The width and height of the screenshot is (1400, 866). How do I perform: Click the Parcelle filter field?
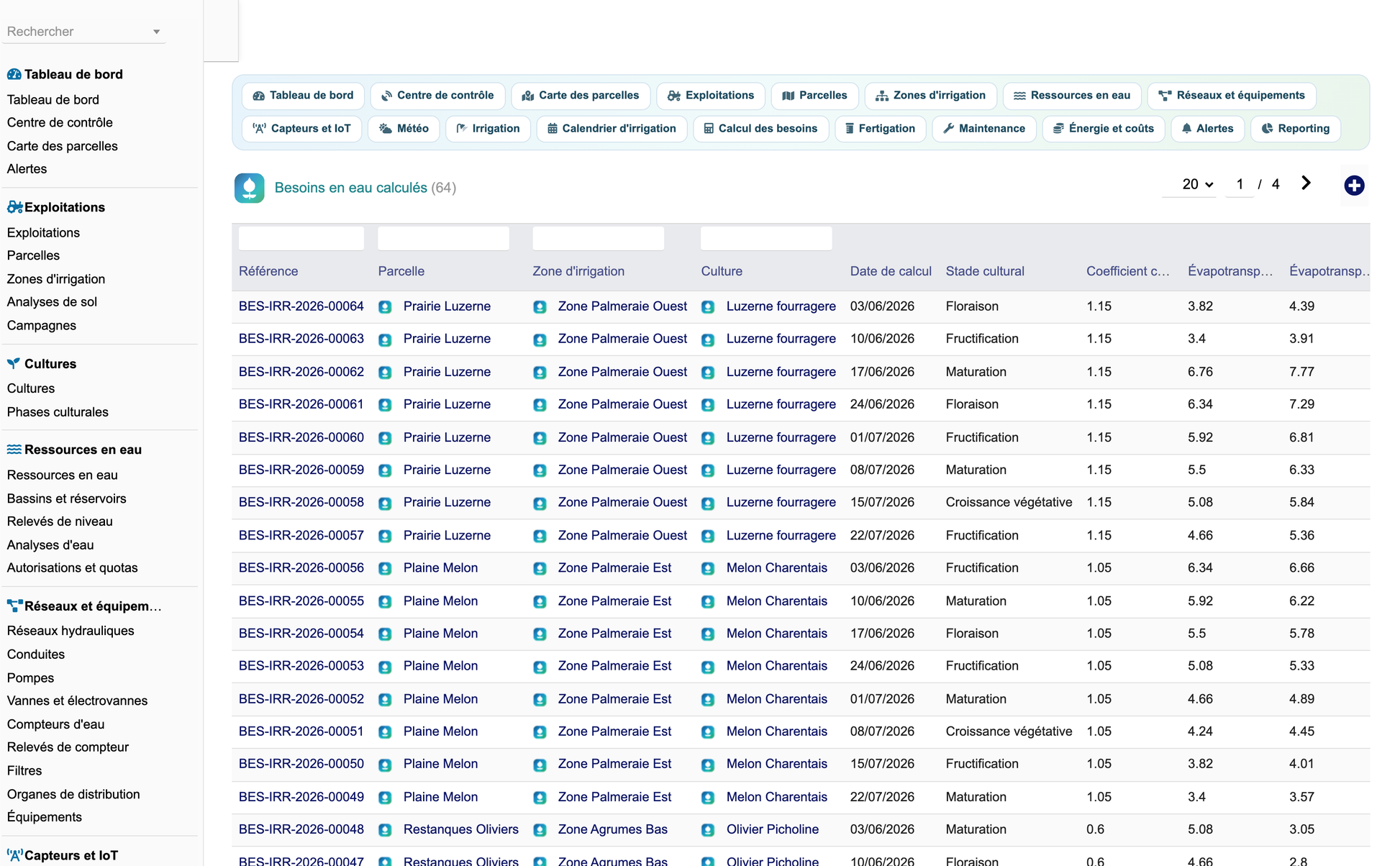[444, 238]
